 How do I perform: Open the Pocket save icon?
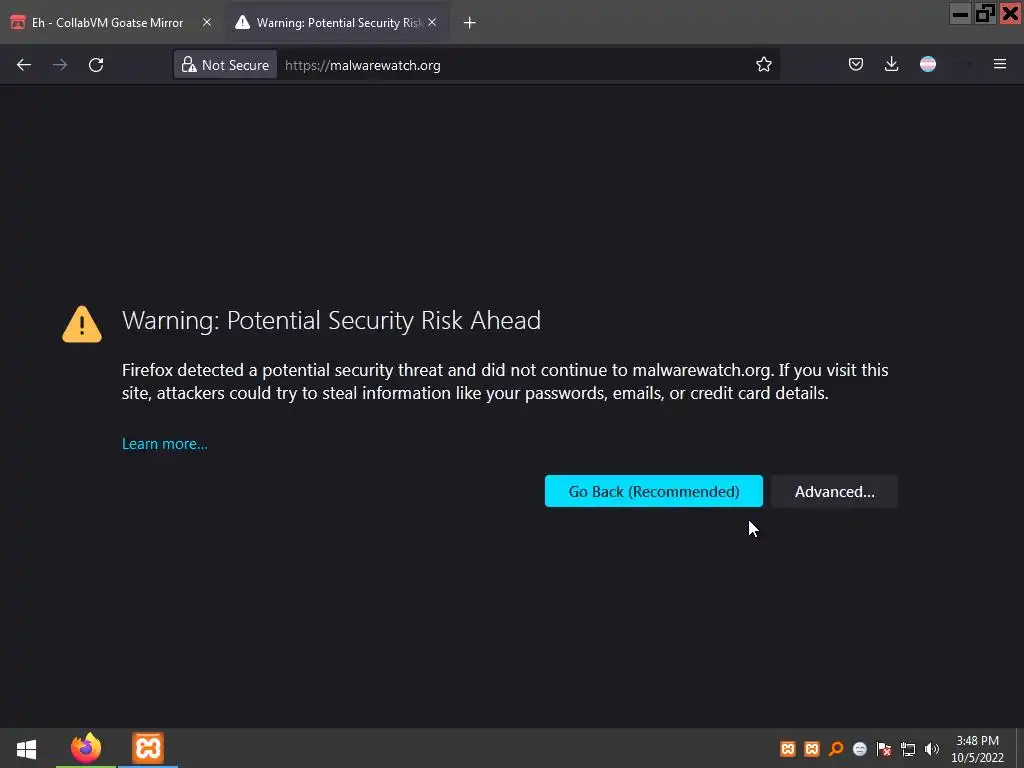click(856, 64)
